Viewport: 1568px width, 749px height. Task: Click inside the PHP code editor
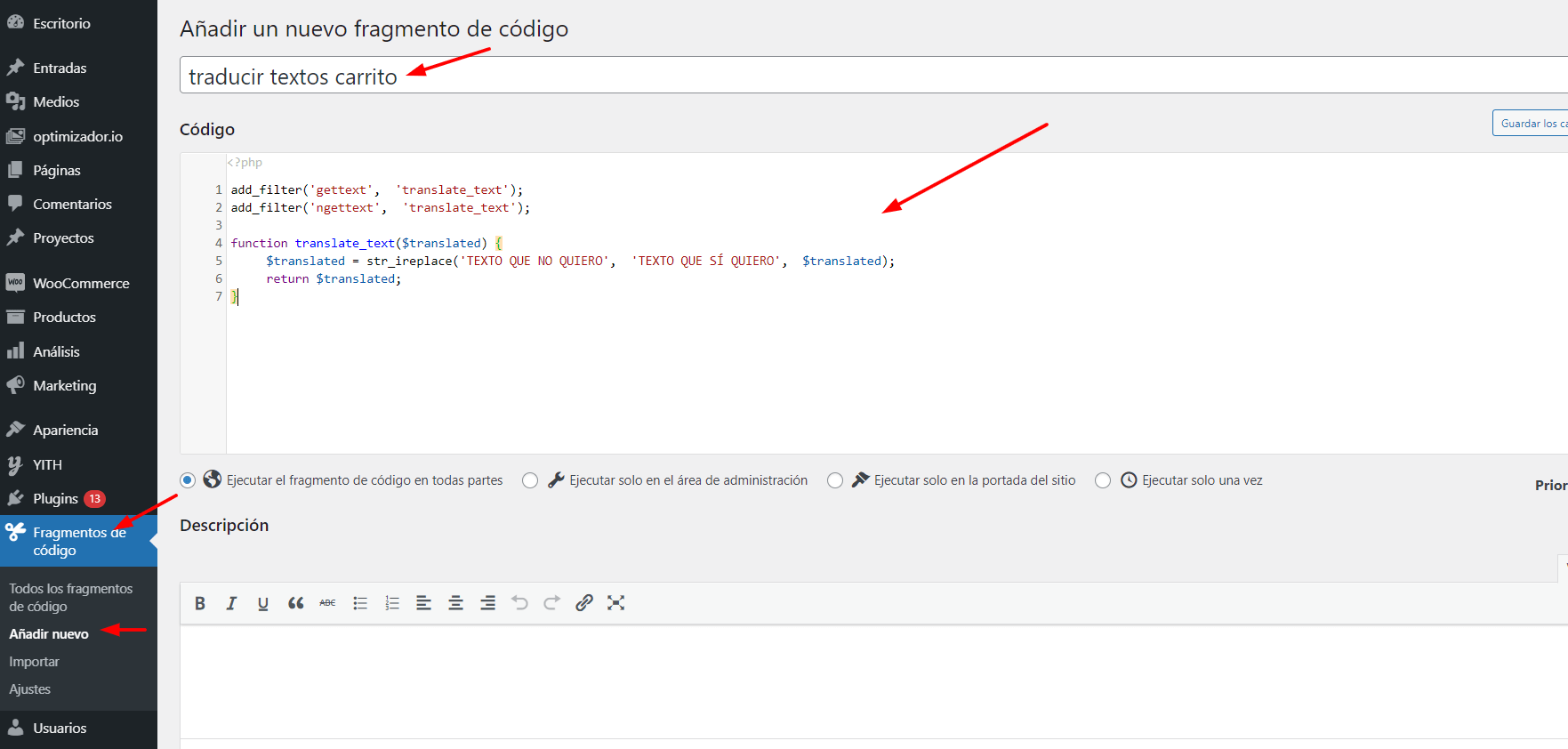tap(897, 303)
